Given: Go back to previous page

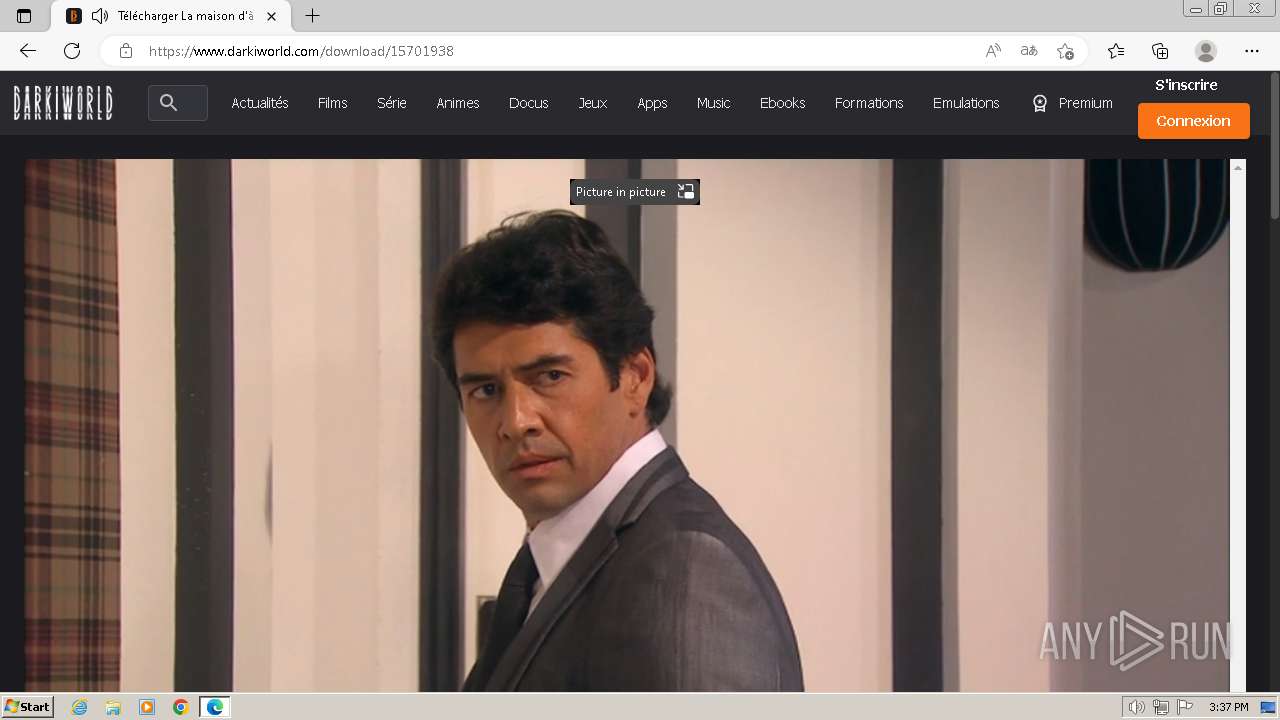Looking at the screenshot, I should pyautogui.click(x=28, y=51).
